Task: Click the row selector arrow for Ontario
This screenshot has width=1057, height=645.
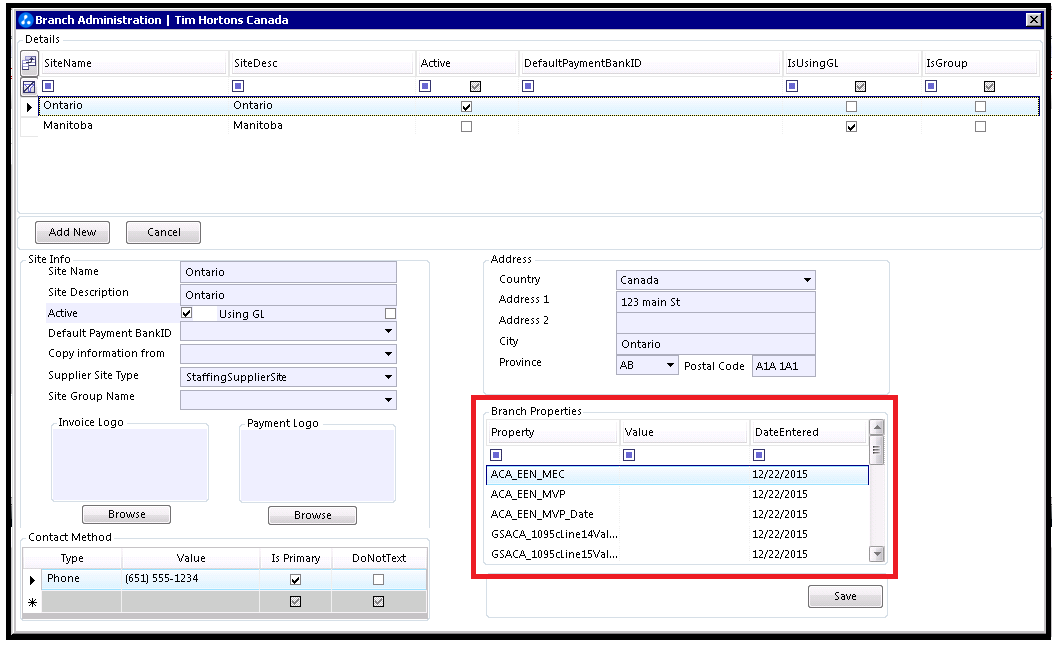Action: 29,106
